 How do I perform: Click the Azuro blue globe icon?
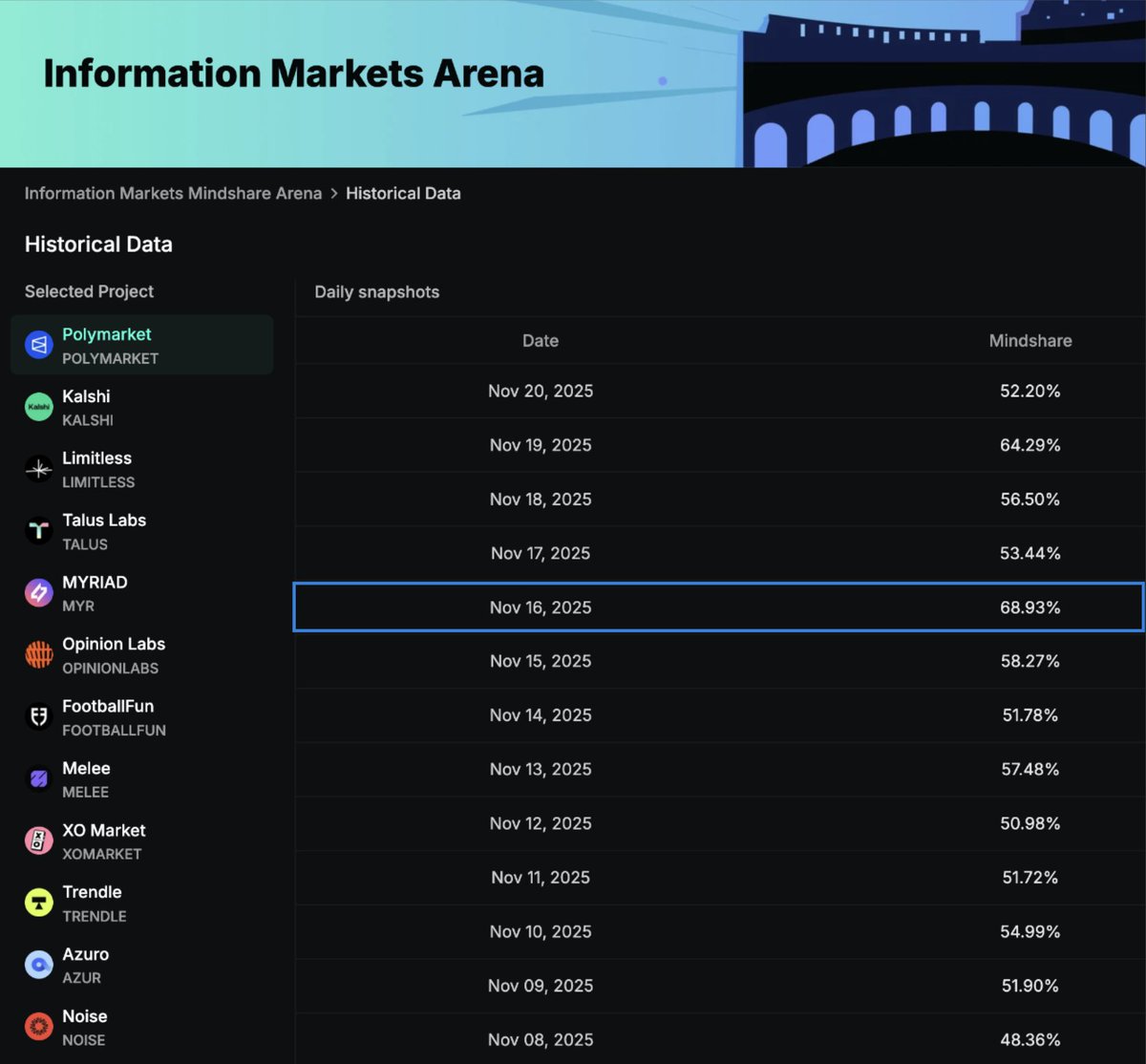(38, 964)
